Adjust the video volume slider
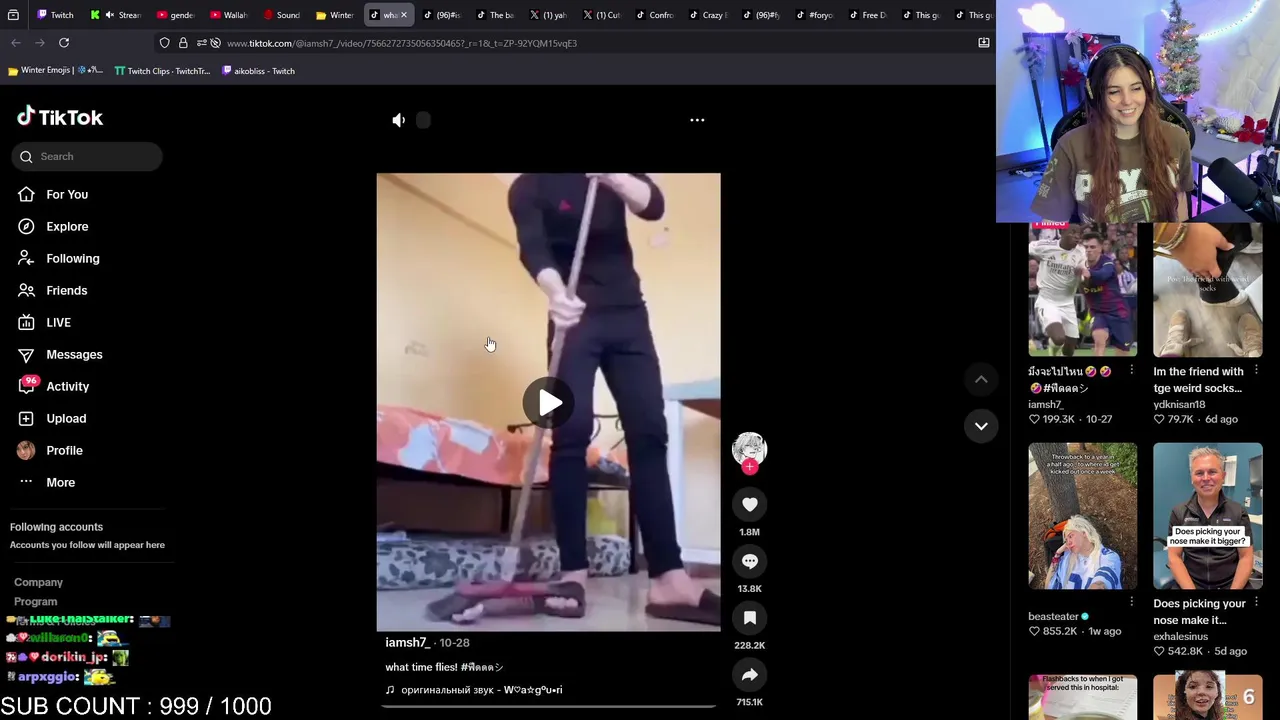The width and height of the screenshot is (1280, 720). point(423,120)
